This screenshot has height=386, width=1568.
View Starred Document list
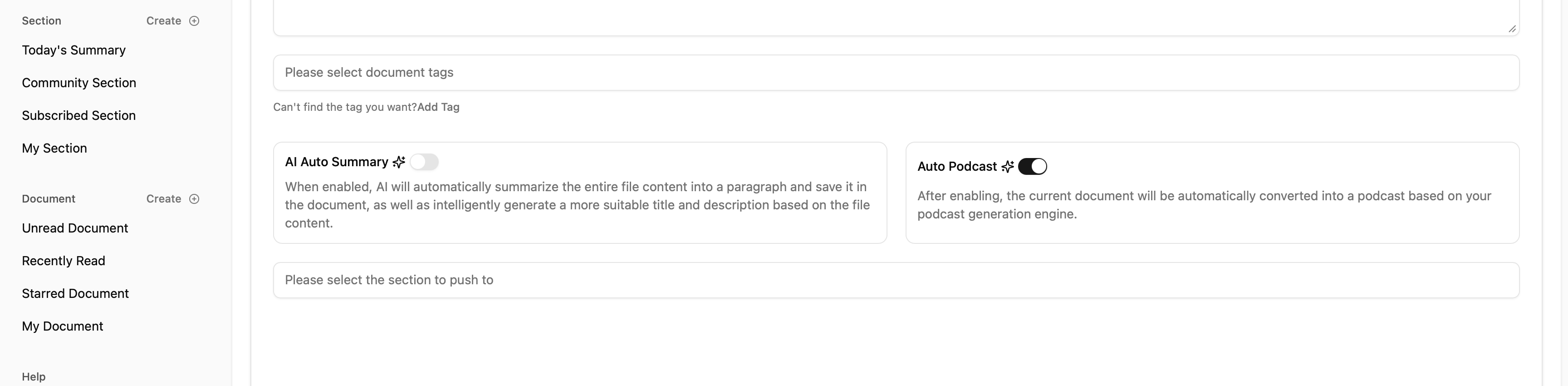click(x=75, y=293)
